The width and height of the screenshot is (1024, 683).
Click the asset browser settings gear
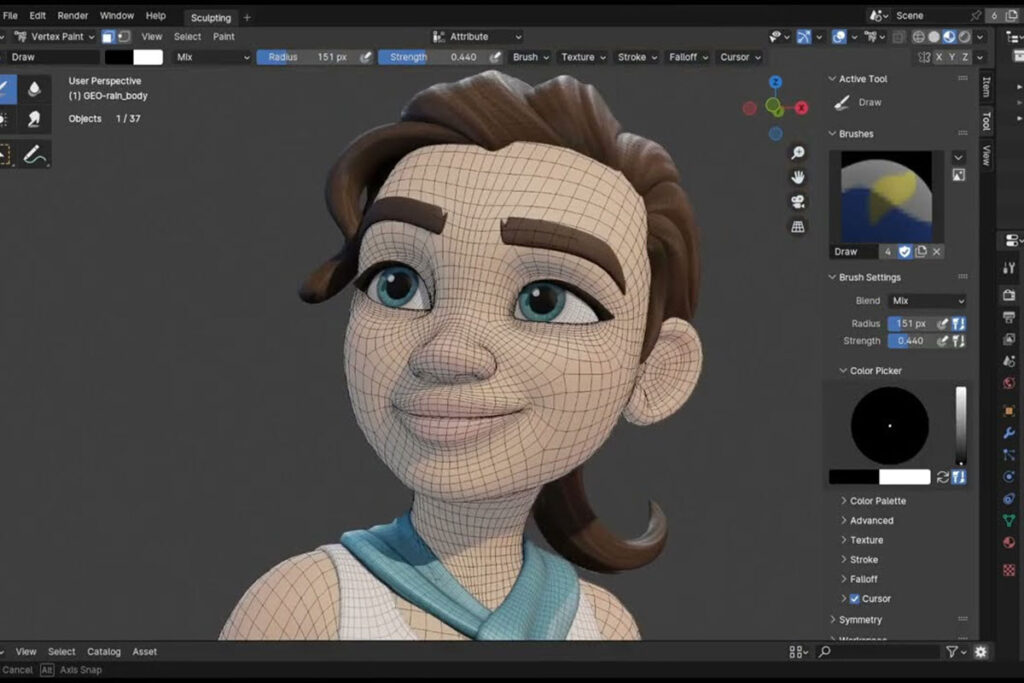tap(981, 652)
